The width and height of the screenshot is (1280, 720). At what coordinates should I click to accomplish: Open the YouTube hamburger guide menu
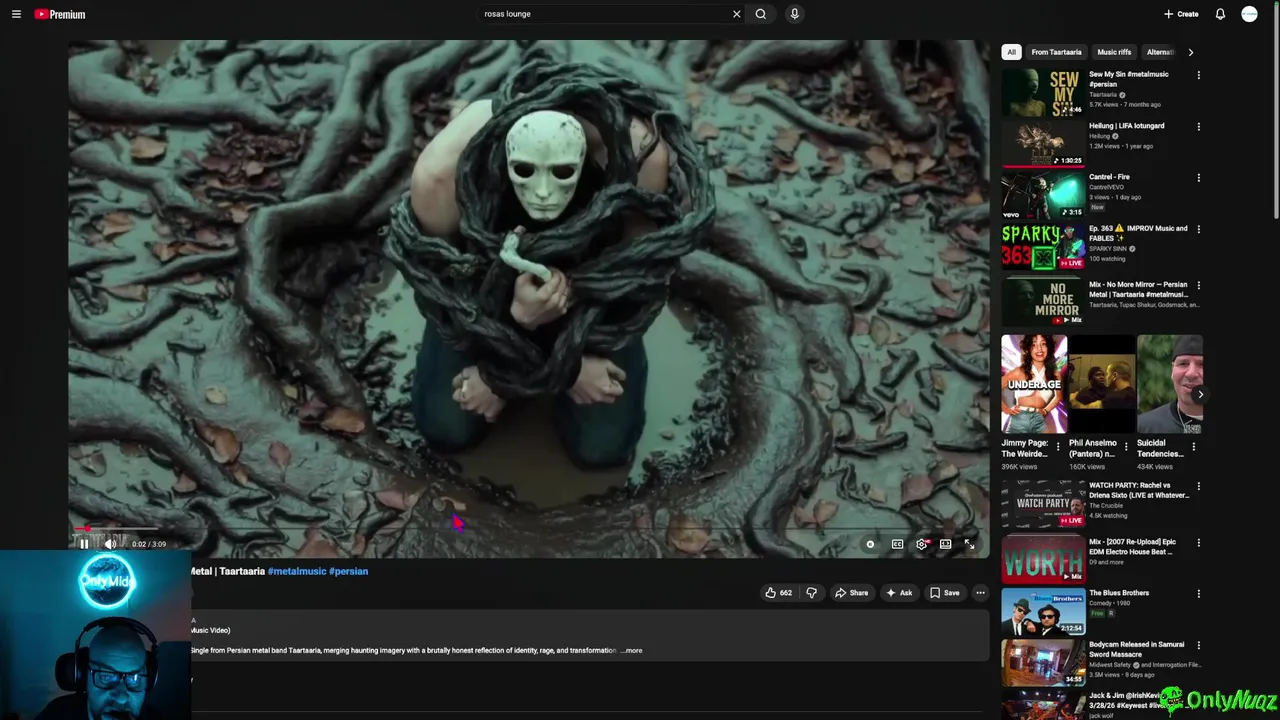(x=16, y=14)
